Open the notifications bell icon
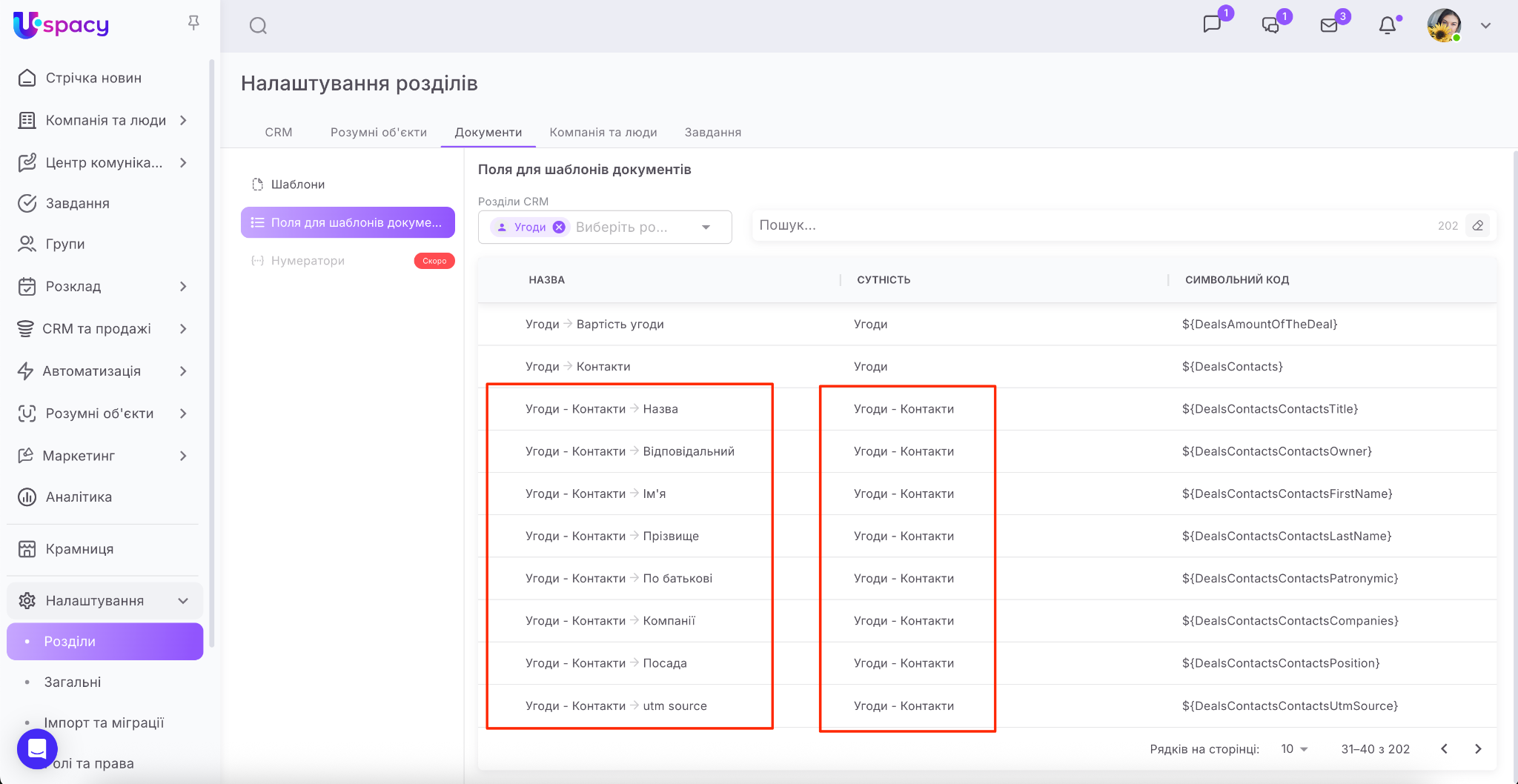Viewport: 1518px width, 784px height. click(x=1387, y=26)
